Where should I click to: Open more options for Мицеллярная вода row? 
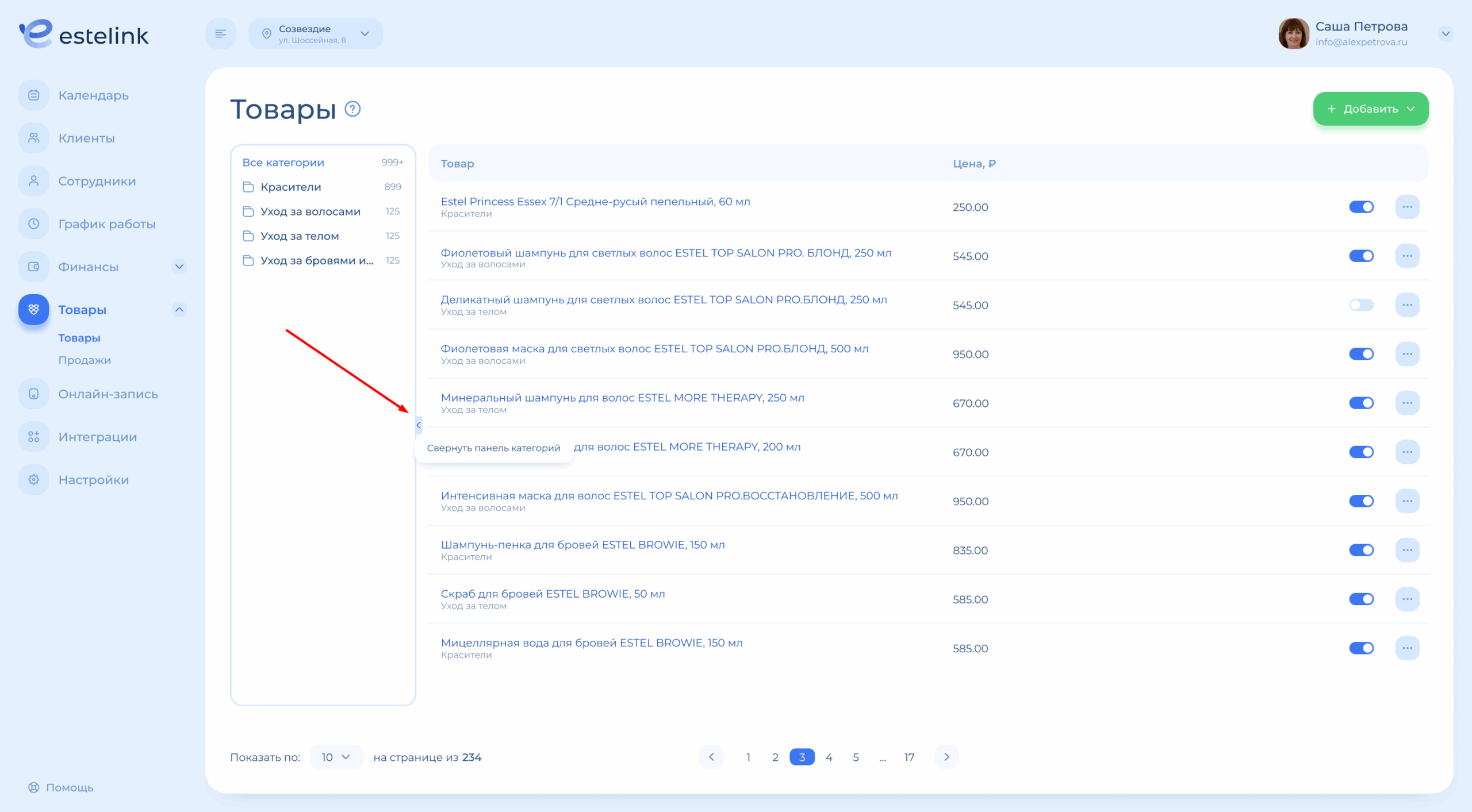click(1407, 648)
